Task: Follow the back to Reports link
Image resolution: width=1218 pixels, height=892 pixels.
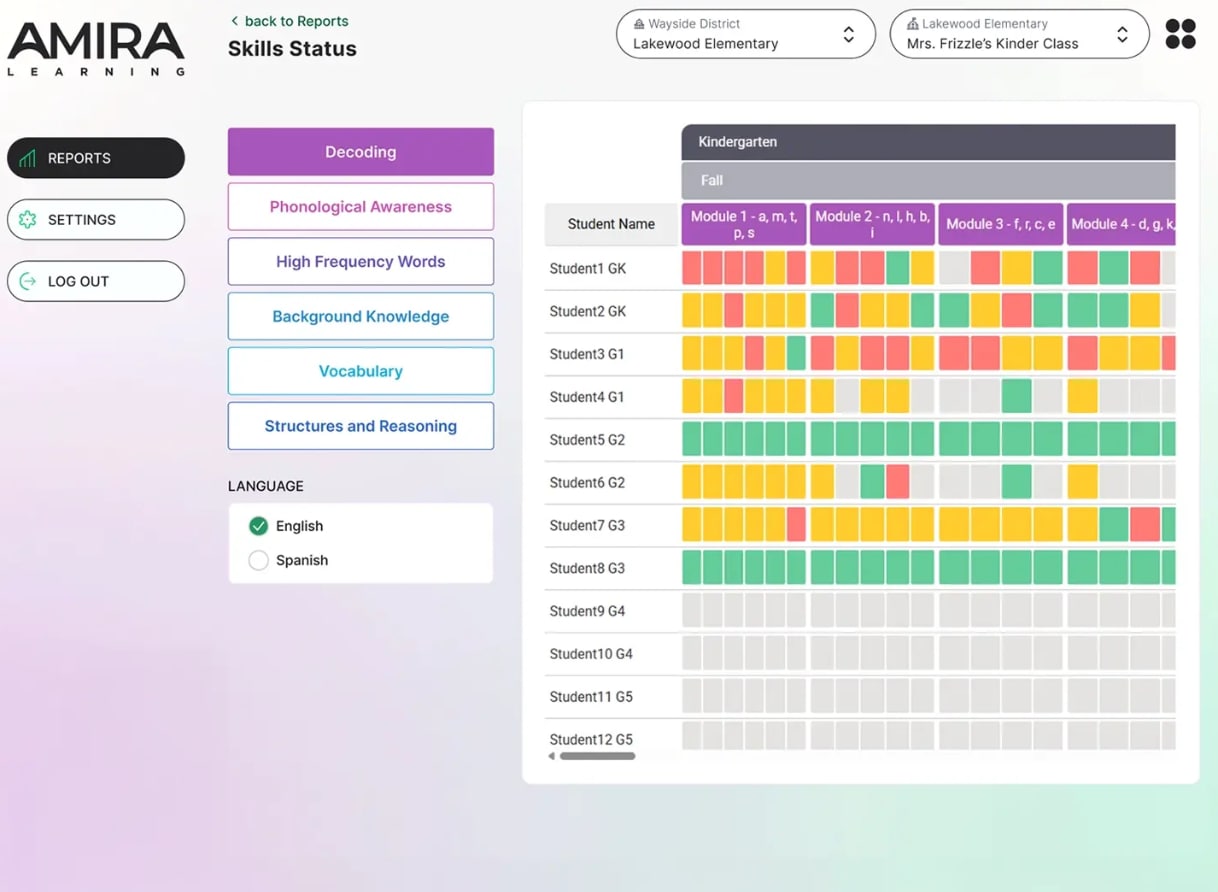Action: pos(294,20)
